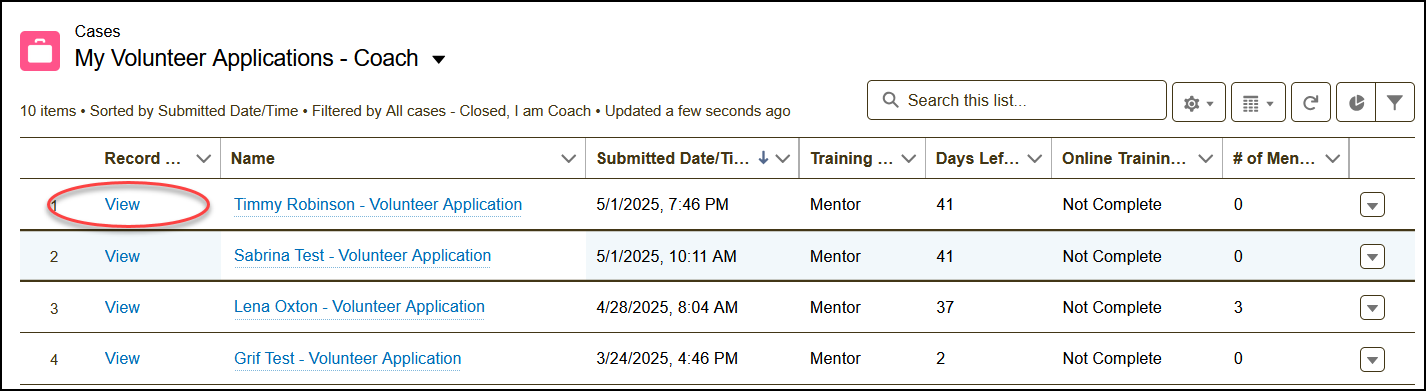Sort by the Submitted Date/Time column header
The height and width of the screenshot is (391, 1426).
click(x=672, y=159)
